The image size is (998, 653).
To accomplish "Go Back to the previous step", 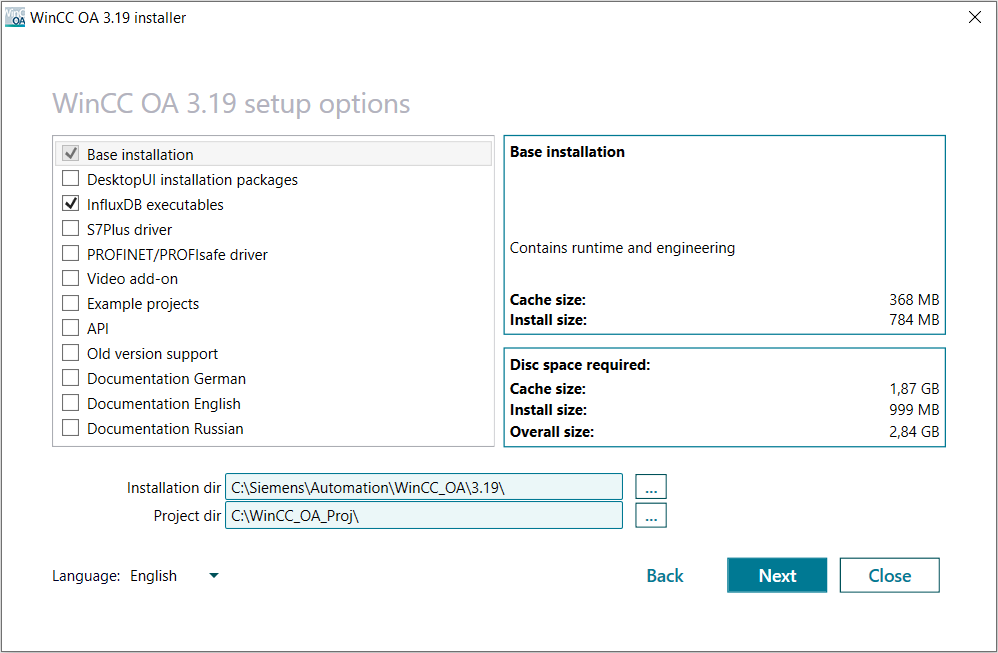I will pos(665,576).
